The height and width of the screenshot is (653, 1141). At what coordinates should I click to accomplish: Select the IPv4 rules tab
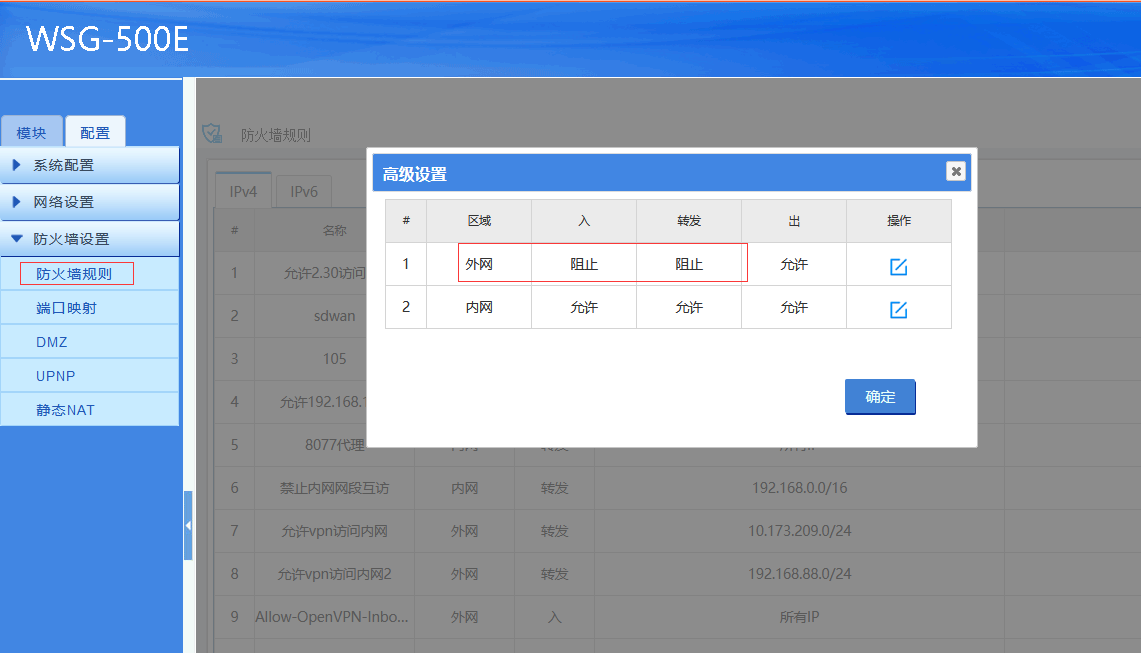click(243, 192)
